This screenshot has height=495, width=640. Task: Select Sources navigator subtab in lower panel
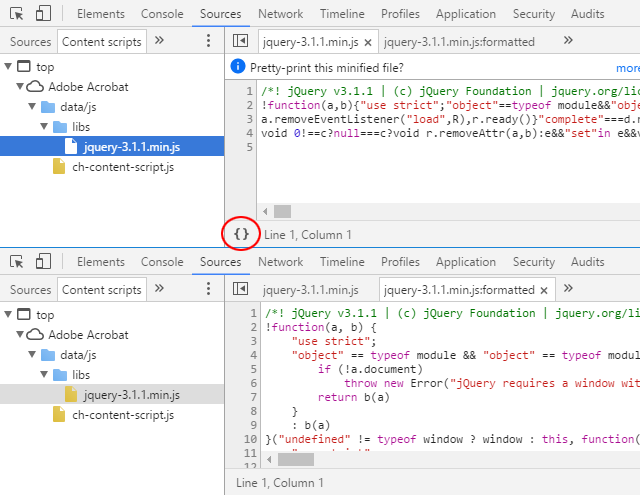31,290
